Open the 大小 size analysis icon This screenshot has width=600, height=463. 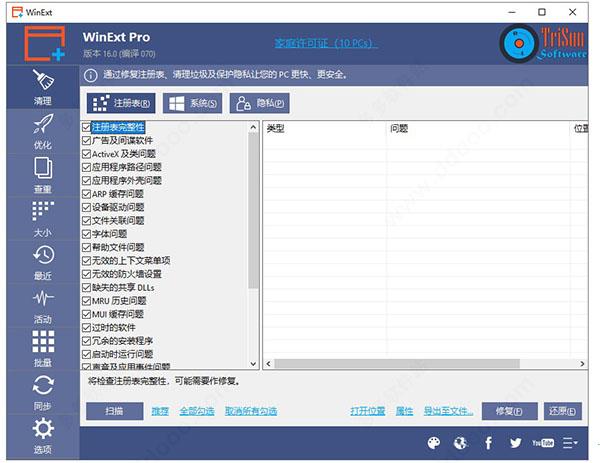(x=43, y=218)
